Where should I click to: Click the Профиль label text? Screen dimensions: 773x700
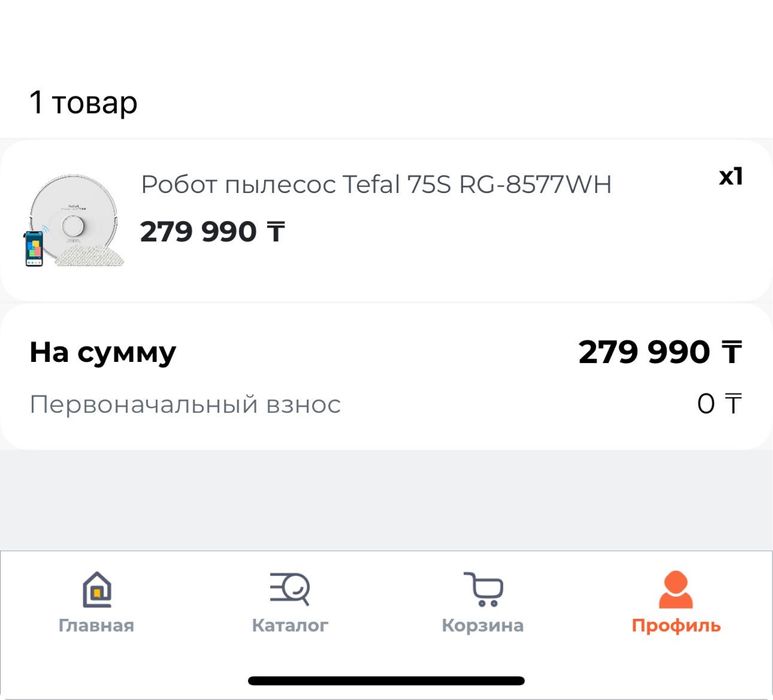pyautogui.click(x=675, y=626)
